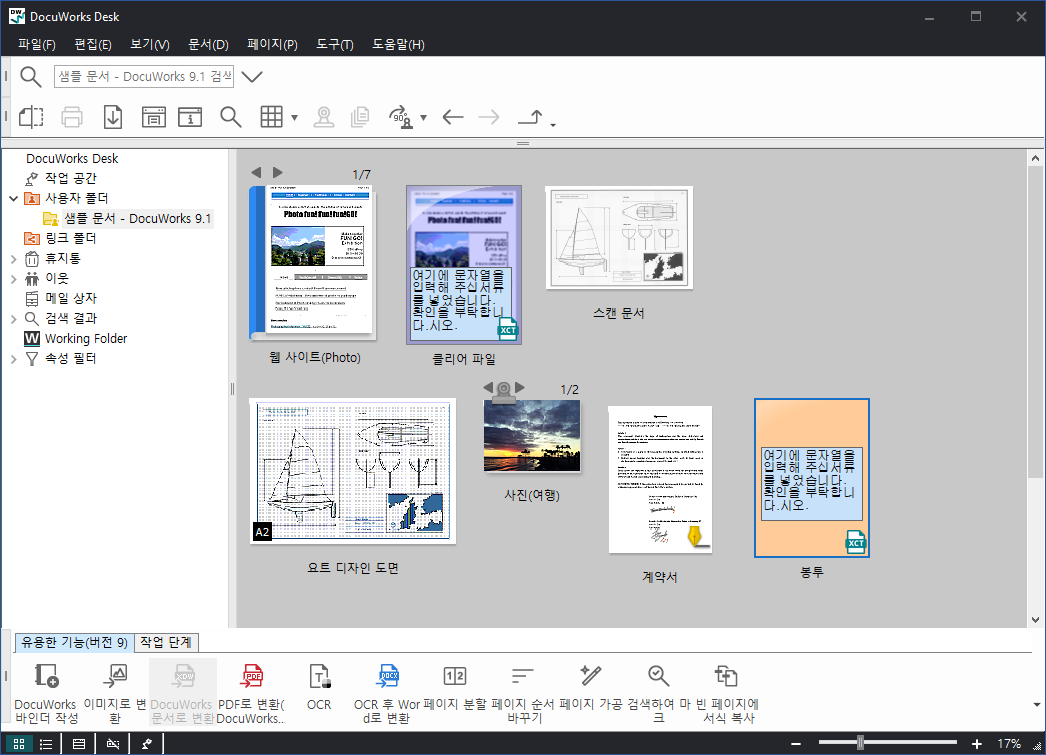Open the 편집(E) menu
This screenshot has height=755, width=1046.
93,45
